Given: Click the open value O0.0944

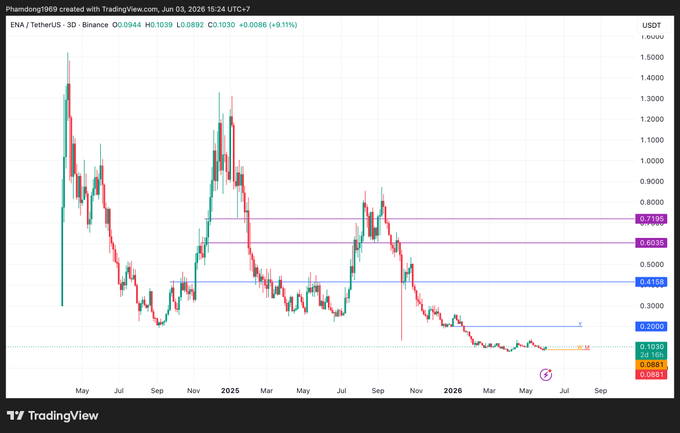Looking at the screenshot, I should tap(127, 25).
